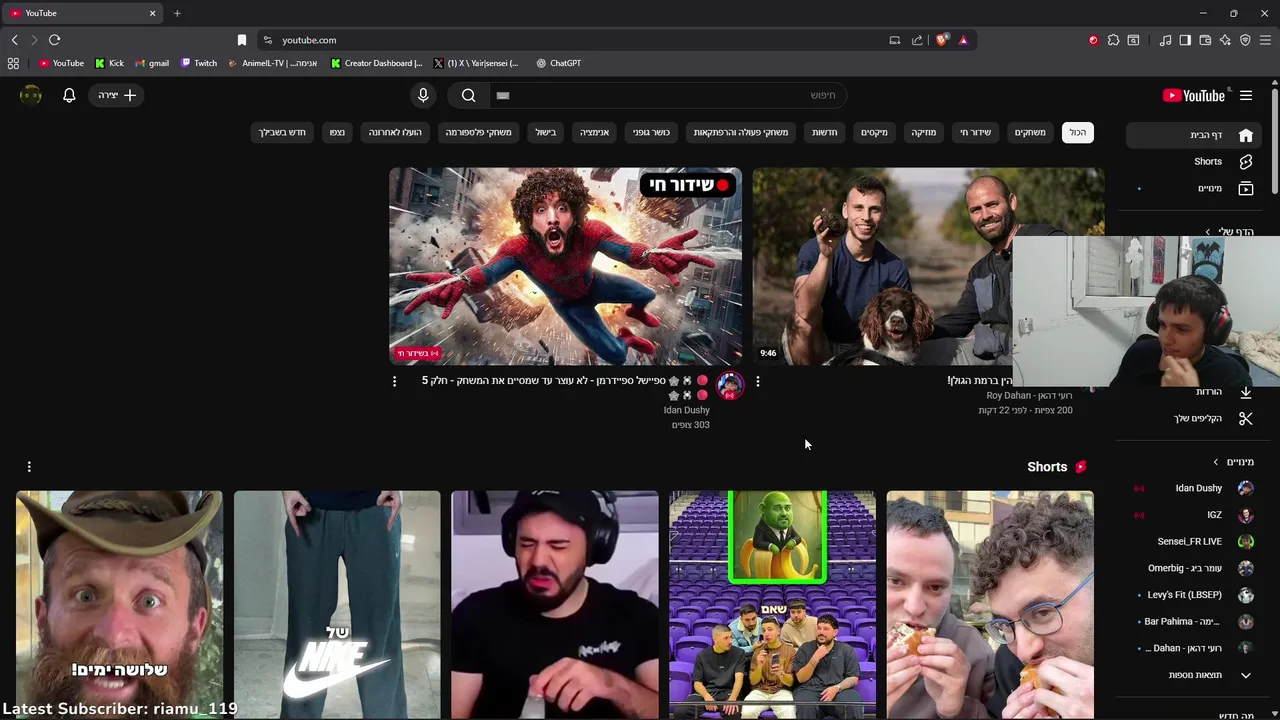Viewport: 1280px width, 720px height.
Task: Expand show more subscriptions chevron
Action: click(x=1246, y=675)
